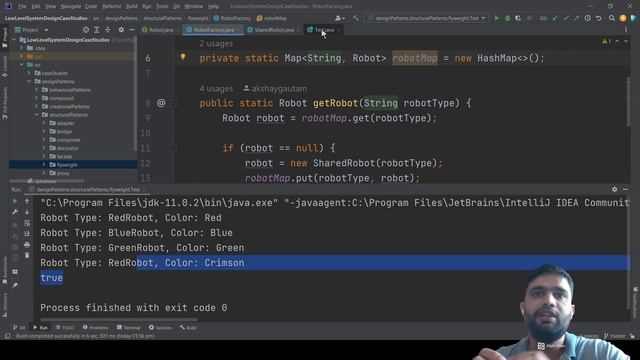Open the Refactor menu
Image resolution: width=640 pixels, height=360 pixels.
(x=112, y=6)
